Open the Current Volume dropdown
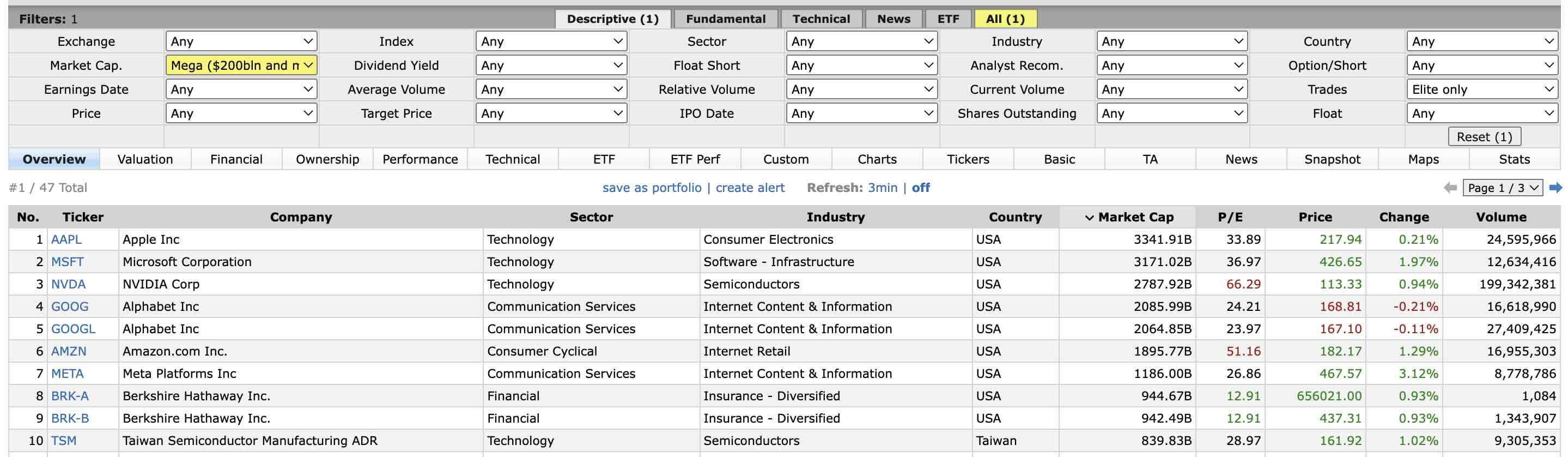This screenshot has width=1568, height=457. click(x=1172, y=89)
